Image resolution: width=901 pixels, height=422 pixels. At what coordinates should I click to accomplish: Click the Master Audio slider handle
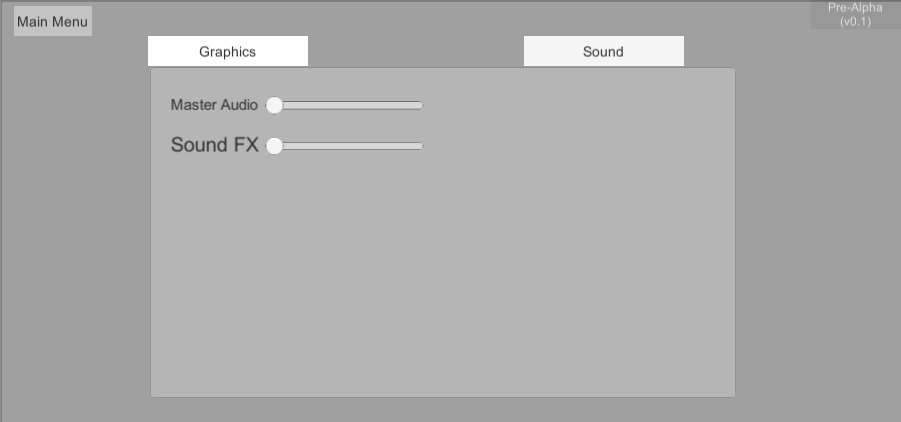point(274,105)
